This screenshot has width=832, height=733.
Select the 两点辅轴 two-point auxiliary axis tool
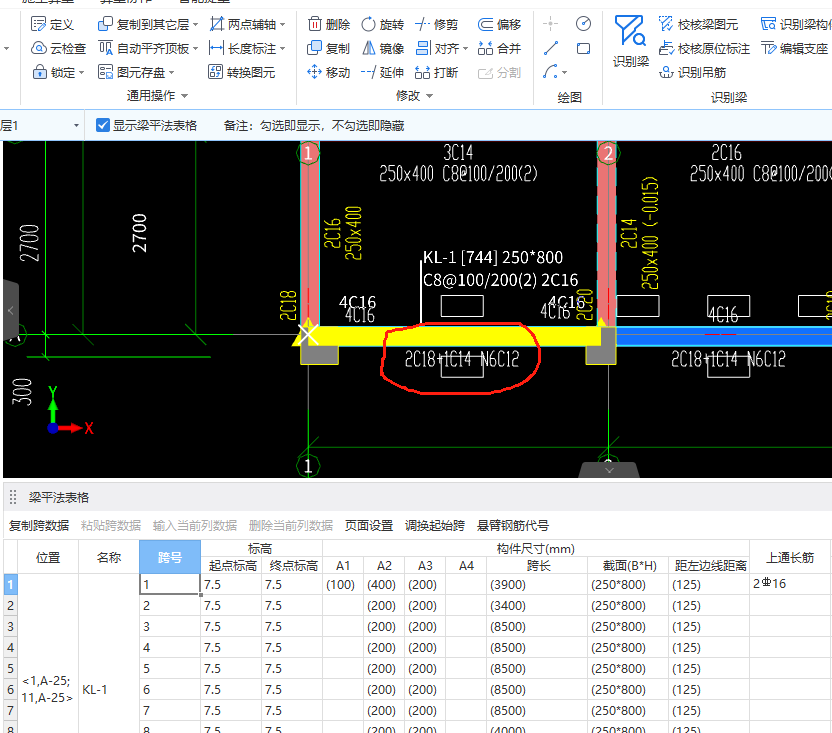[x=243, y=24]
